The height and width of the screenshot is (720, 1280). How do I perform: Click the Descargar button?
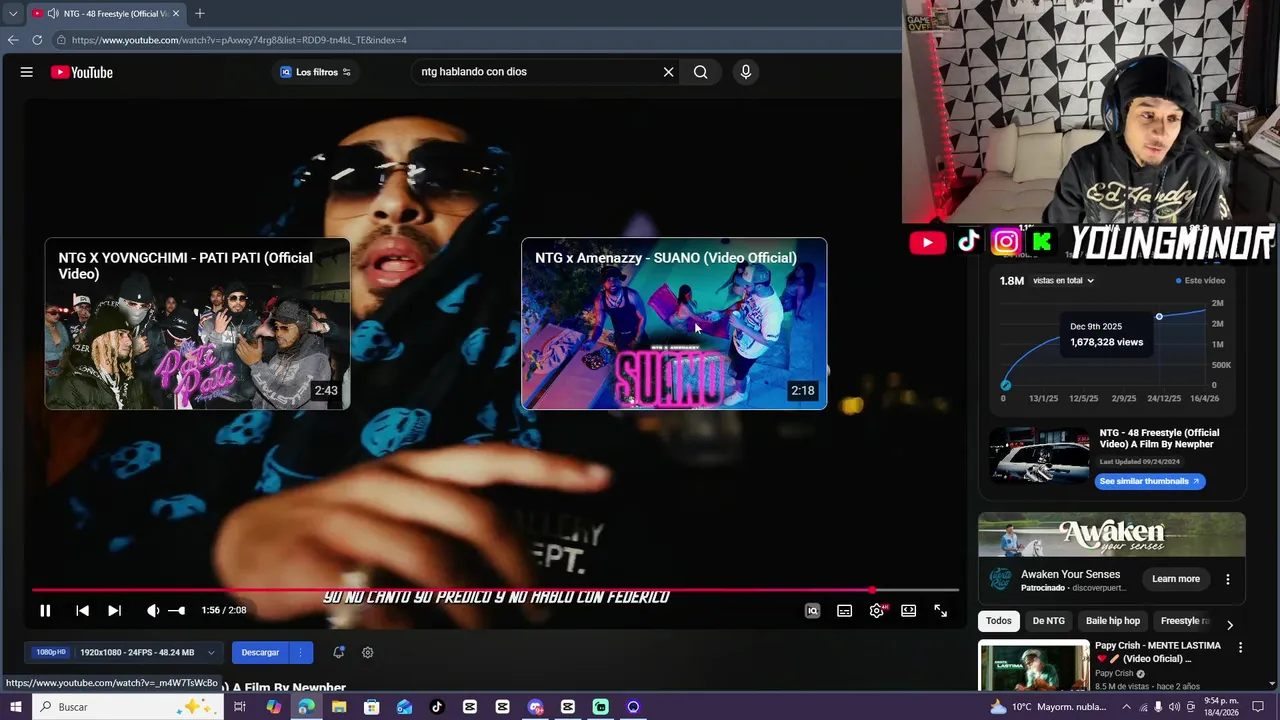260,652
